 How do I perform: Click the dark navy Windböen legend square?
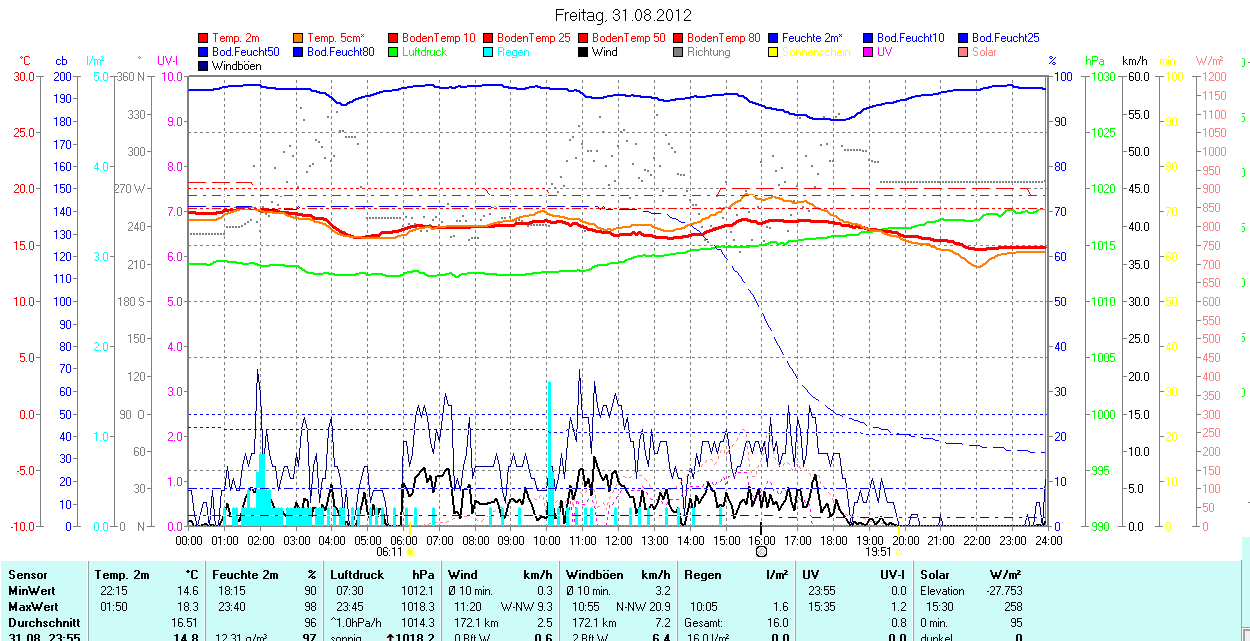pos(204,66)
